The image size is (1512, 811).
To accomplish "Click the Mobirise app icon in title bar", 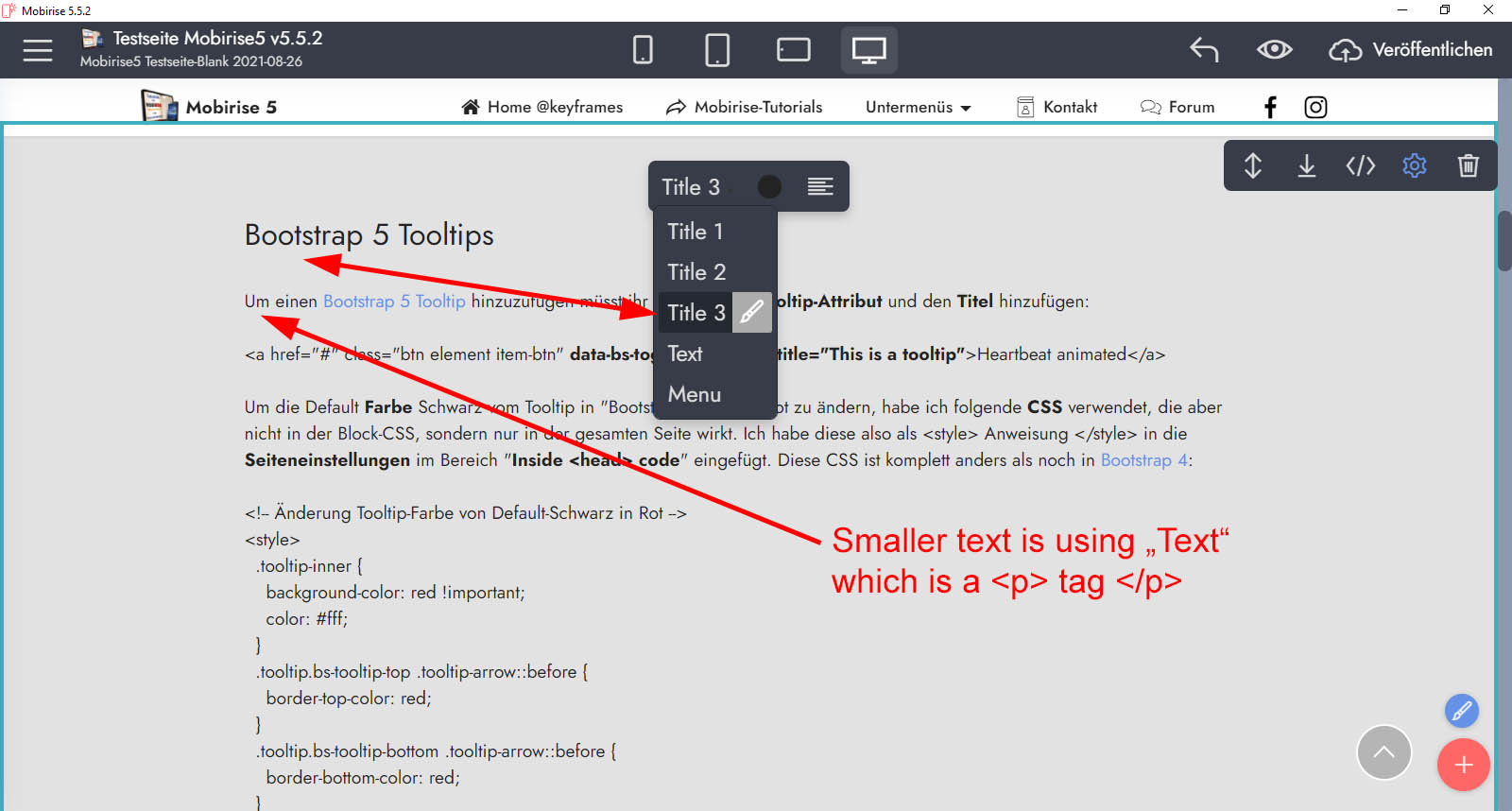I will 9,10.
